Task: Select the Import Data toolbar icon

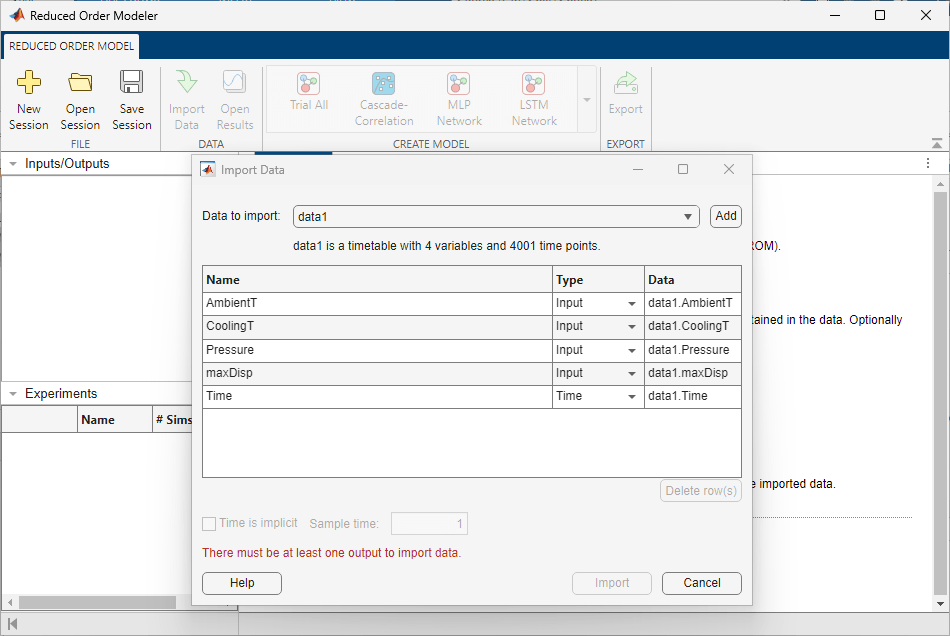Action: pyautogui.click(x=186, y=97)
